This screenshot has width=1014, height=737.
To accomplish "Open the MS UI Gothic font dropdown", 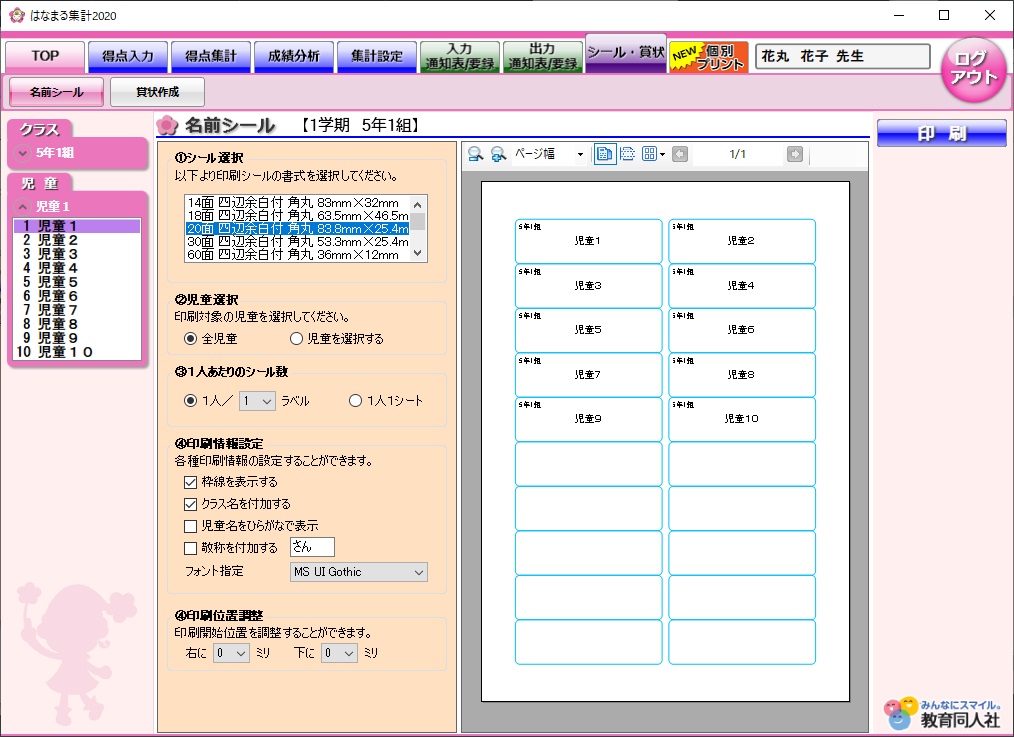I will (359, 572).
